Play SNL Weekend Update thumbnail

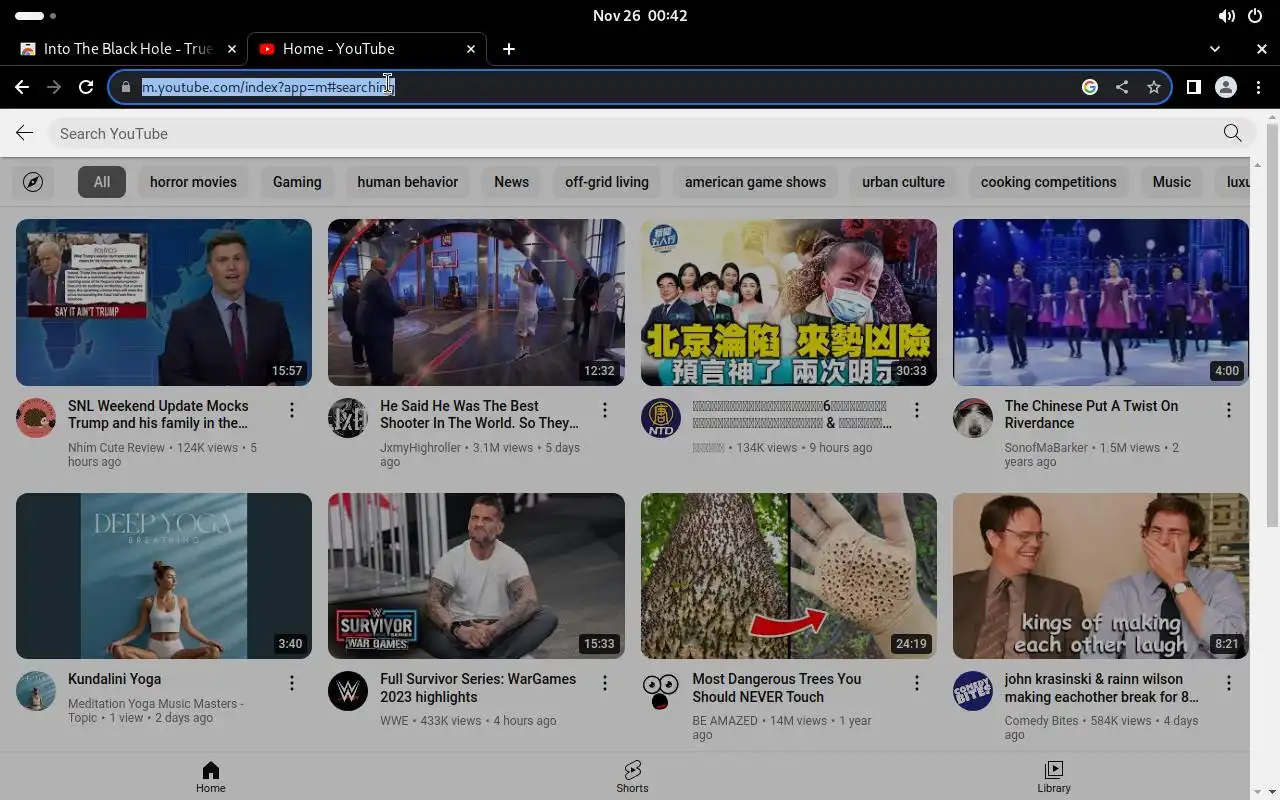pos(164,302)
